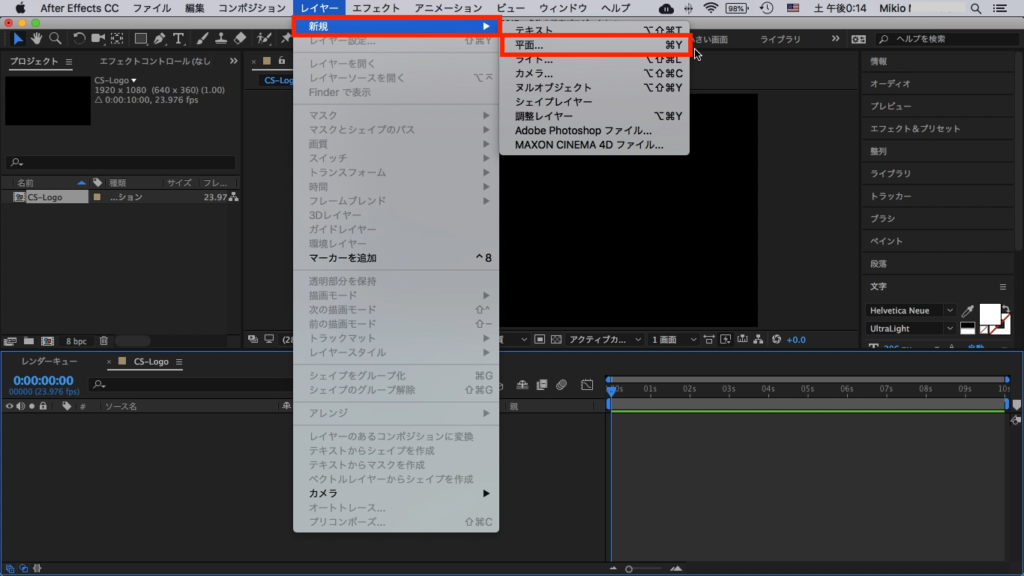Click the Project panel search field

(121, 162)
